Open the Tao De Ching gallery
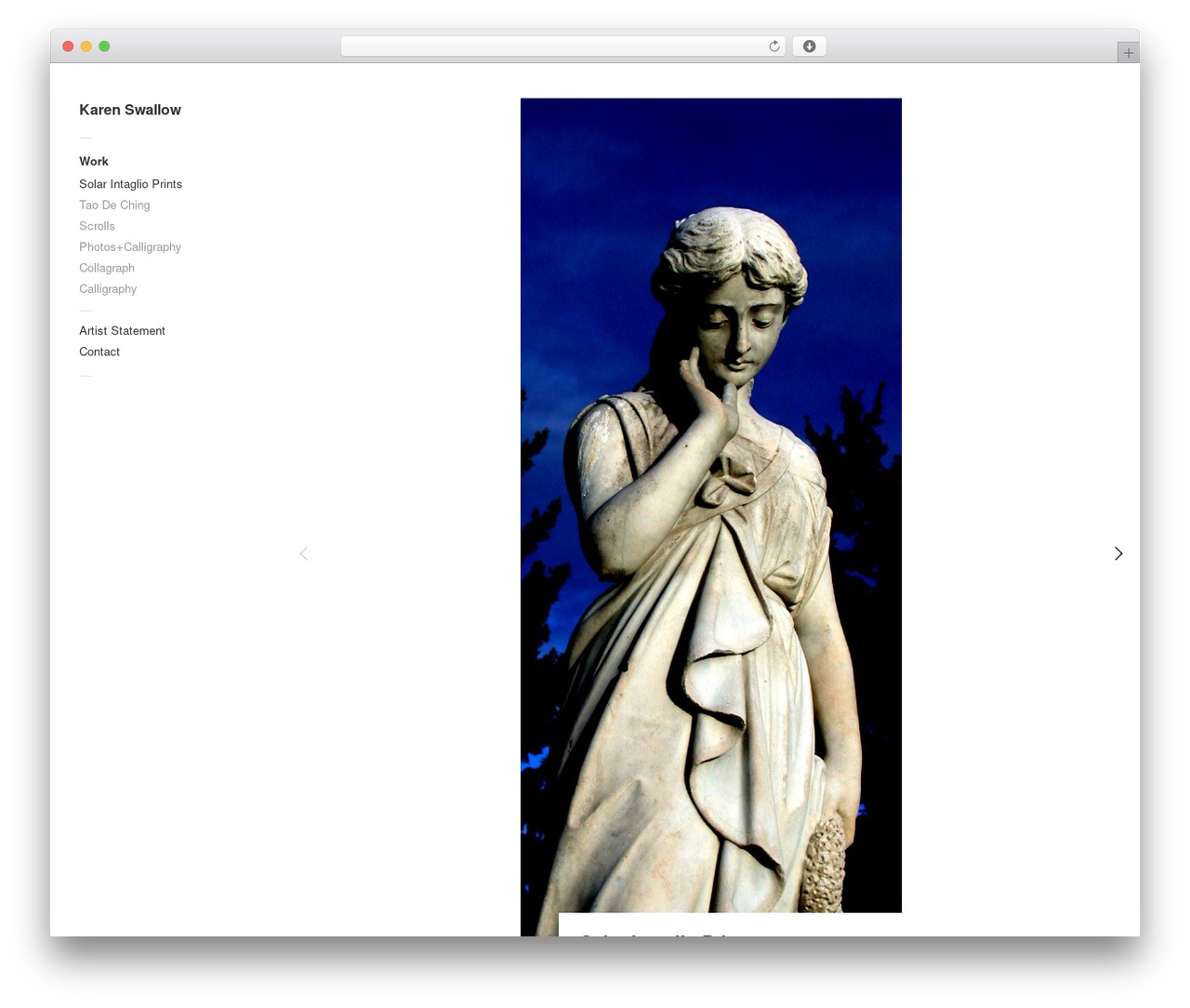 tap(114, 205)
